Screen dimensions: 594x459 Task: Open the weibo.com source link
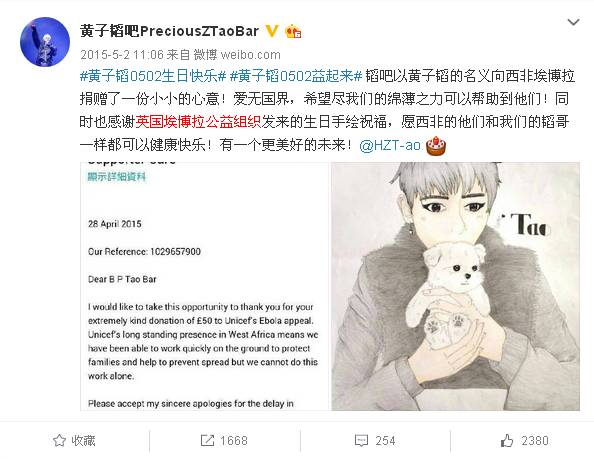click(x=251, y=55)
